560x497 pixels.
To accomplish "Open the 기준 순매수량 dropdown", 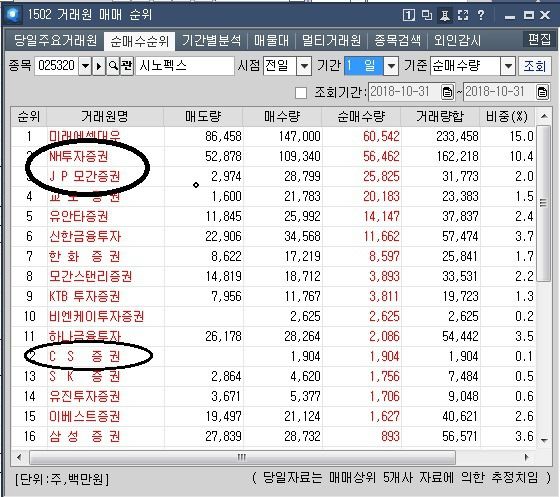I will pos(508,66).
